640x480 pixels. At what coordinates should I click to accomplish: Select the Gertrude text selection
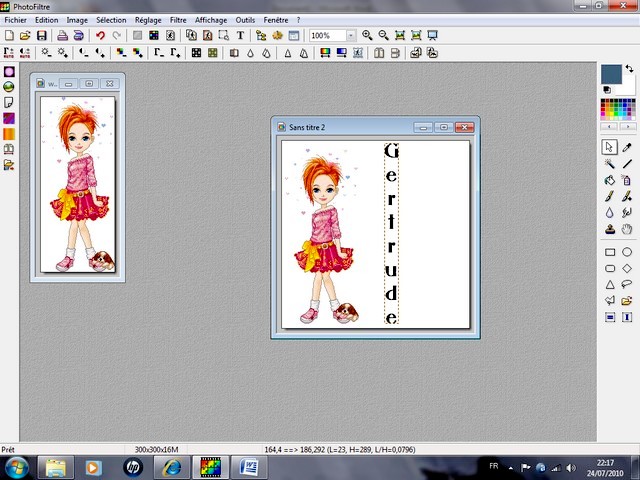coord(391,233)
